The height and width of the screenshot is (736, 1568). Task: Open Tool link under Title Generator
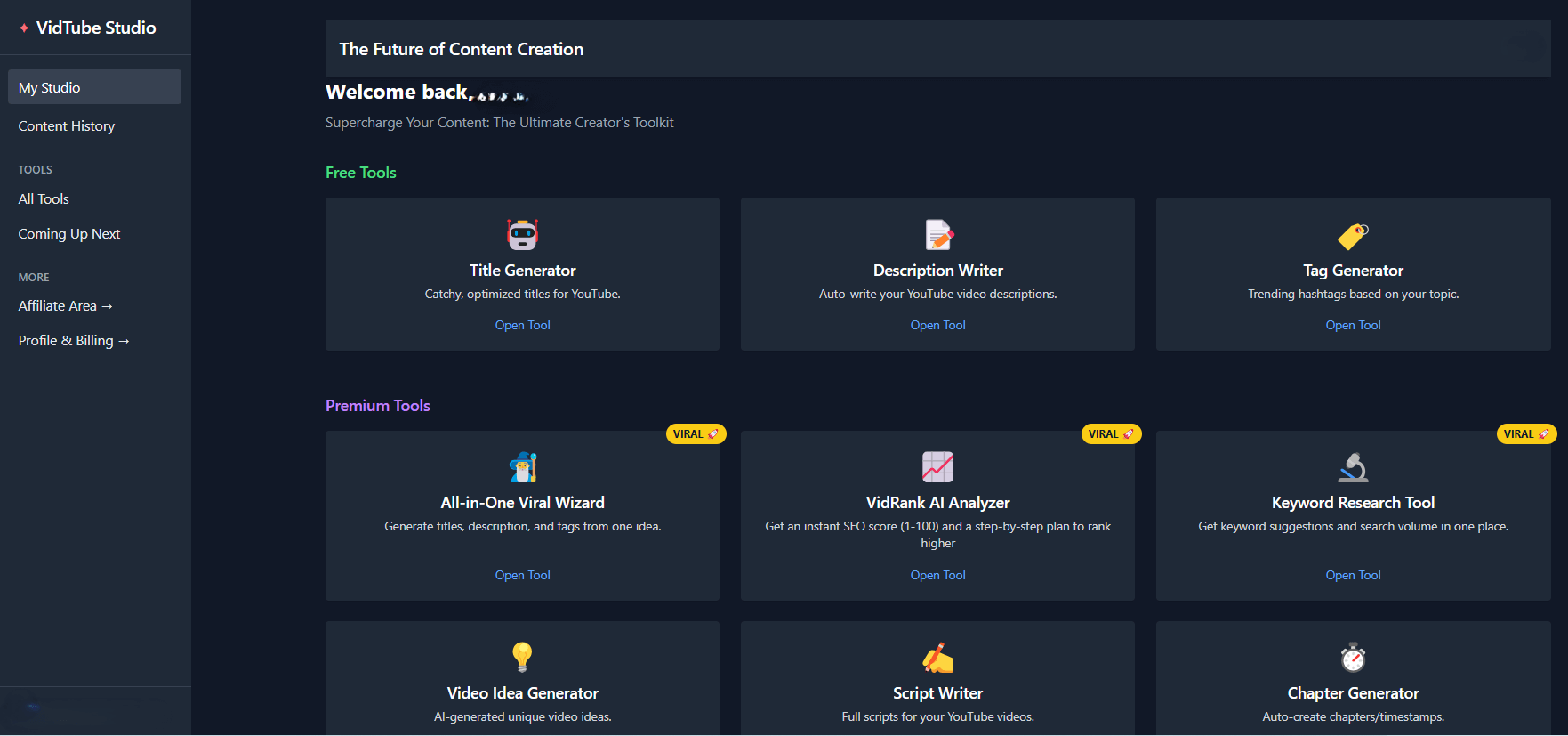522,326
